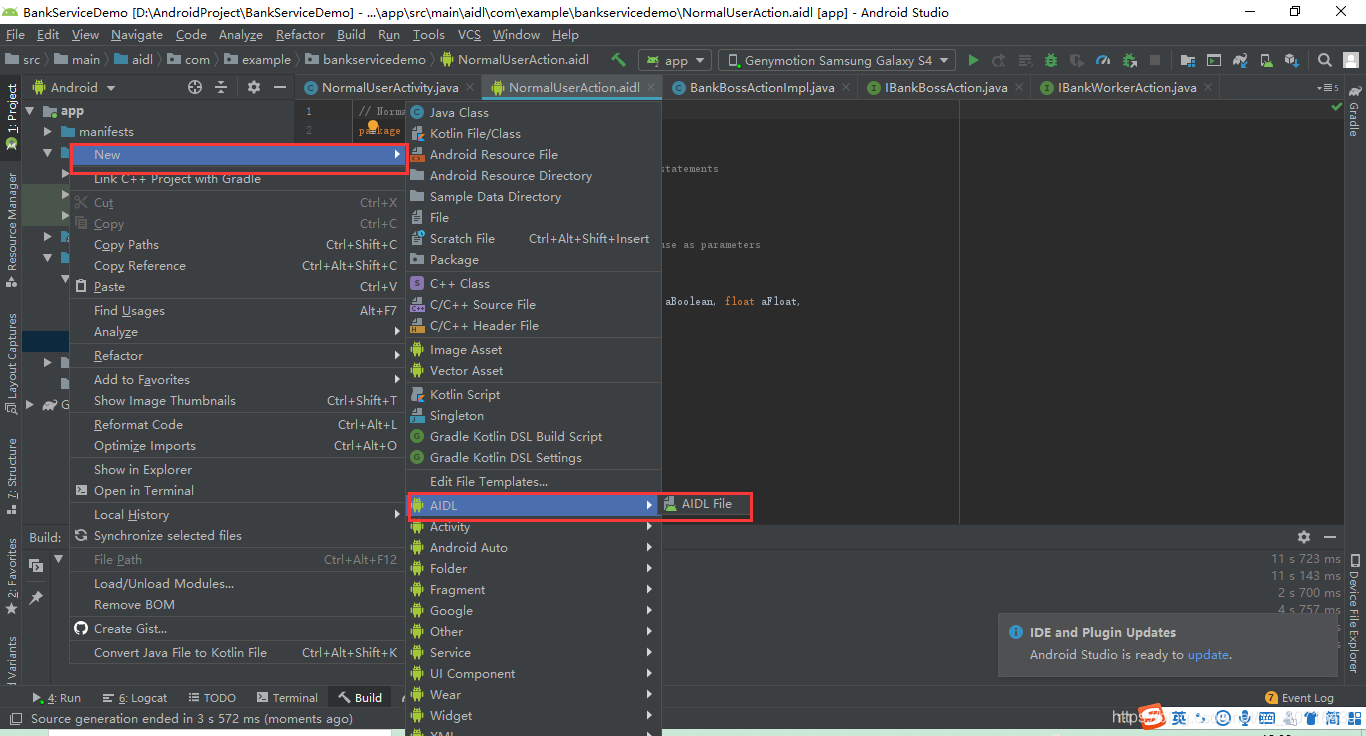Expand the manifests folder
Viewport: 1366px width, 736px height.
[x=48, y=132]
